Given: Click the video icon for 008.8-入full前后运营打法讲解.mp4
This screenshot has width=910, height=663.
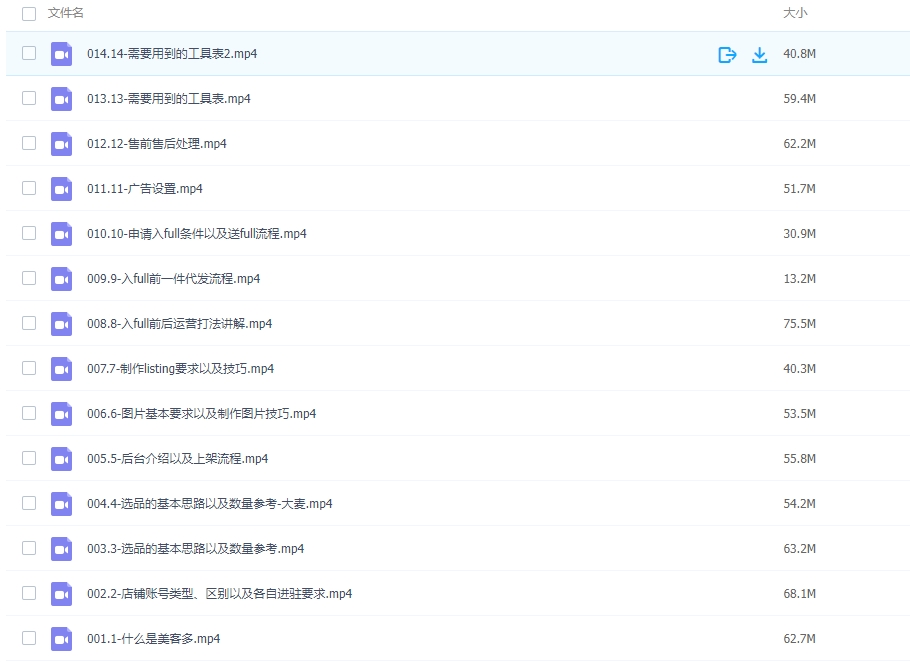Looking at the screenshot, I should pos(61,323).
